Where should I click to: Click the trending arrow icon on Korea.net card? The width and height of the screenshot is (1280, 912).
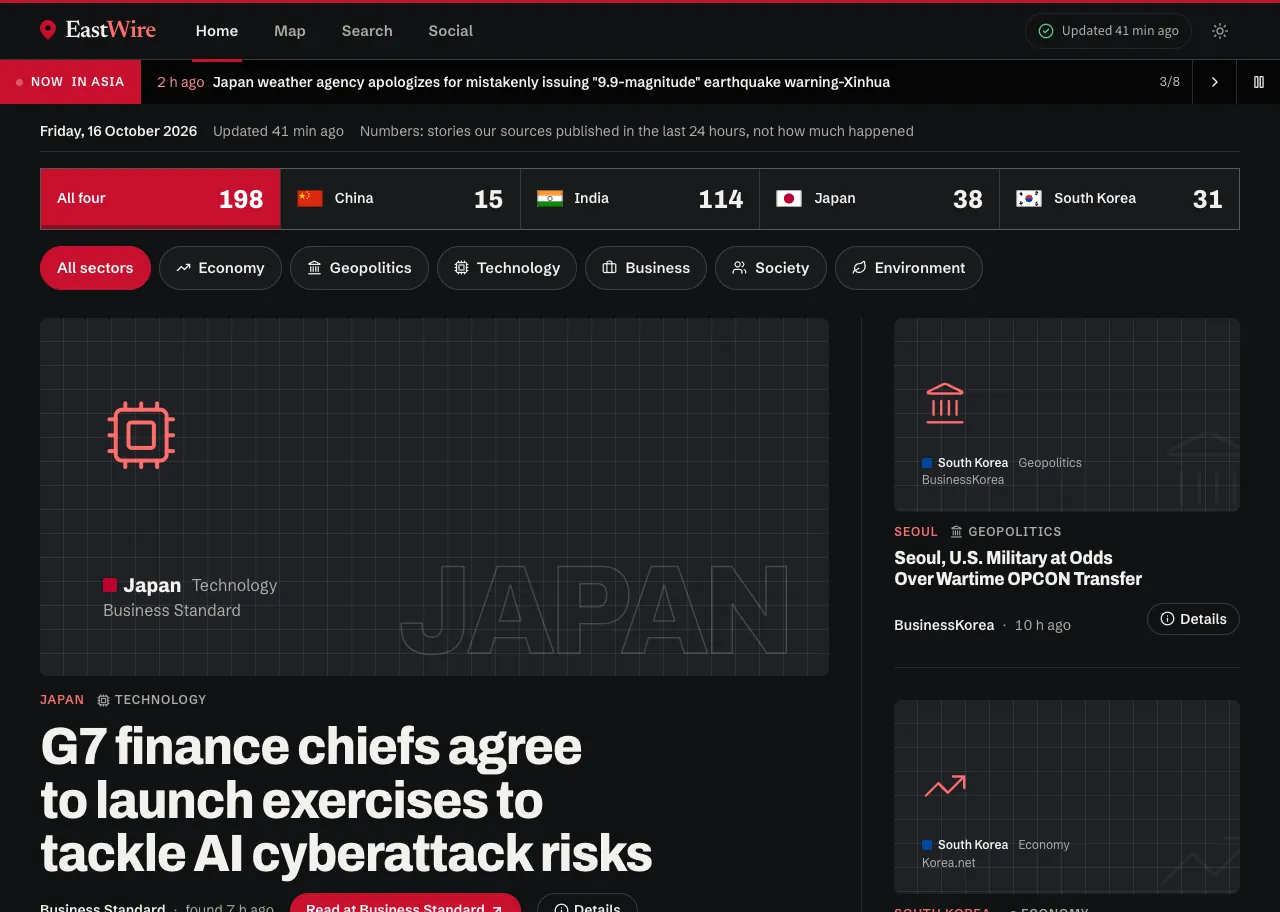coord(945,786)
